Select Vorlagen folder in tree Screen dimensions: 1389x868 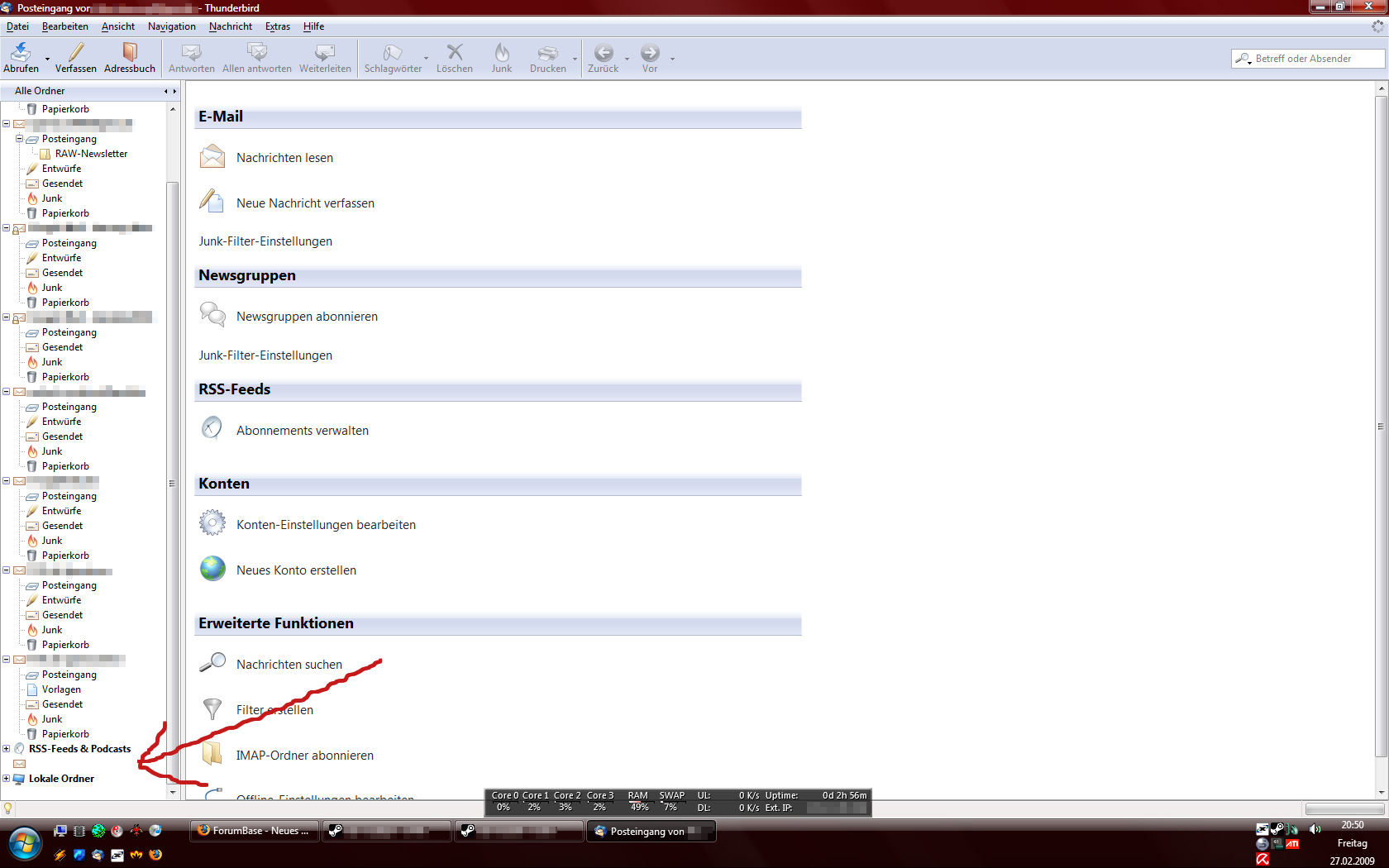61,689
